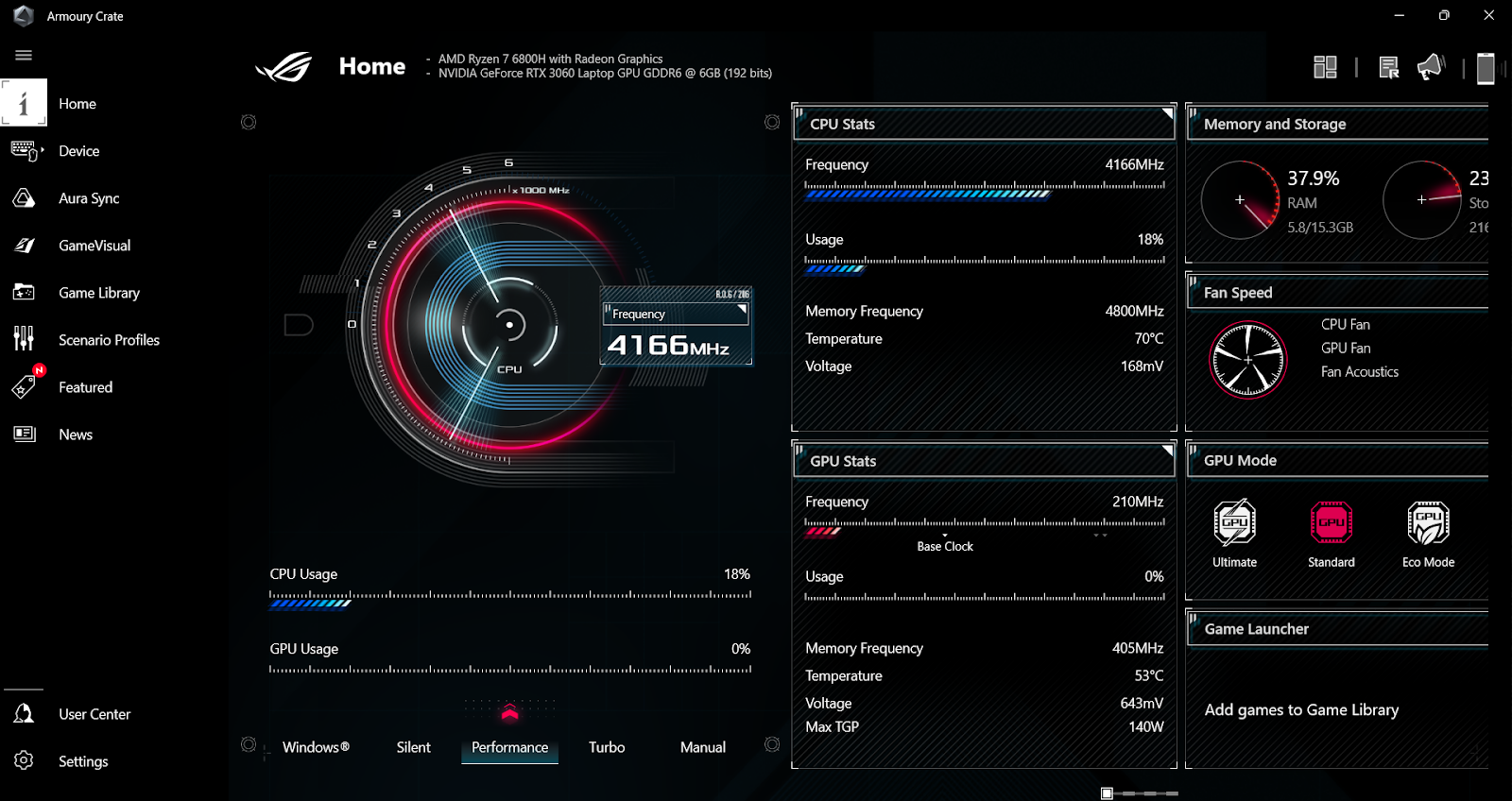Click the phone device icon in the header
The width and height of the screenshot is (1512, 801).
click(x=1486, y=68)
